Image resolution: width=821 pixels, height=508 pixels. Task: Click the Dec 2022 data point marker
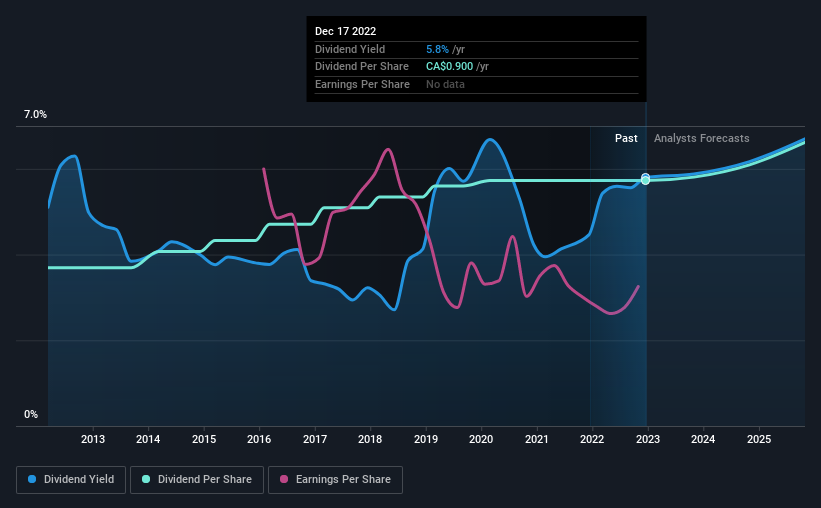pos(646,179)
